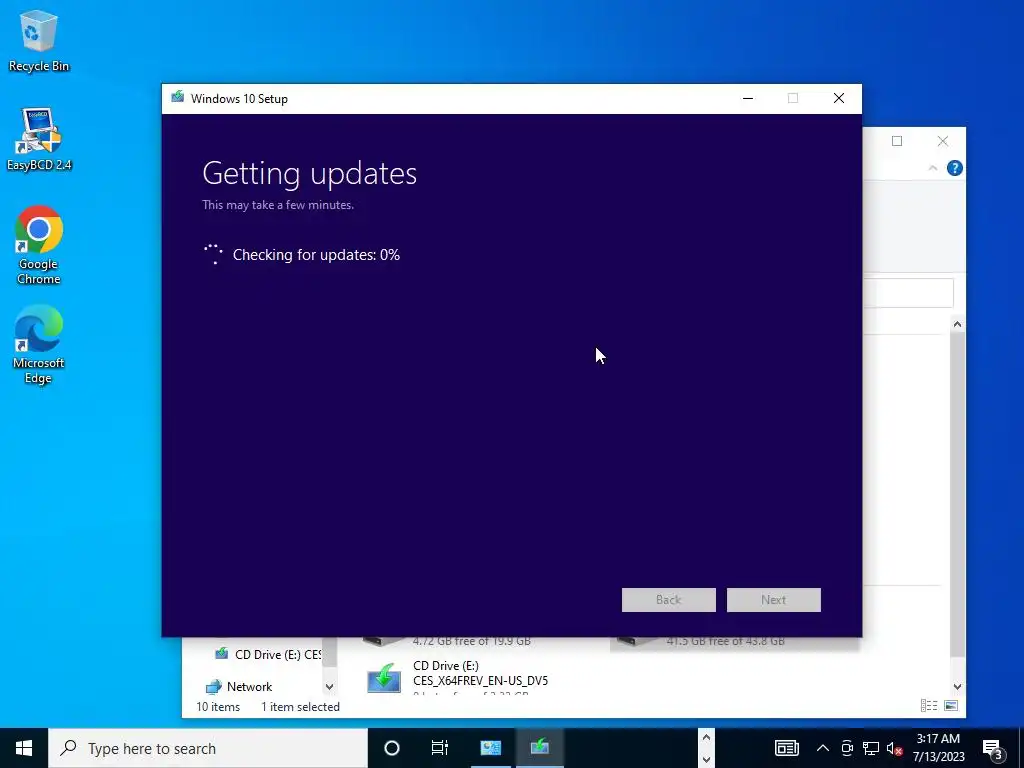Click the disabled Back button in Setup
This screenshot has height=768, width=1024.
(x=669, y=600)
